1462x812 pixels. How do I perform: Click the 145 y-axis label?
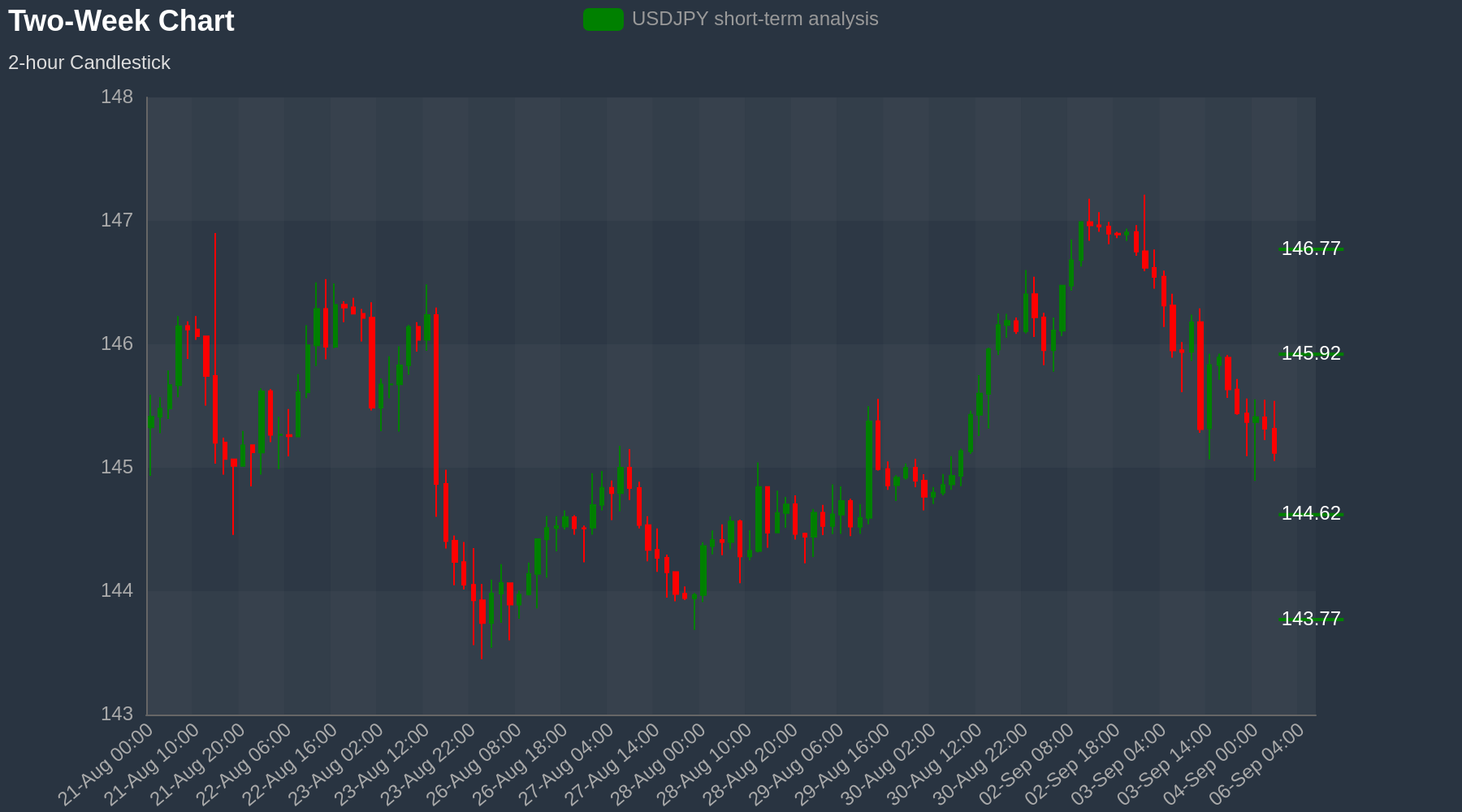tap(117, 468)
